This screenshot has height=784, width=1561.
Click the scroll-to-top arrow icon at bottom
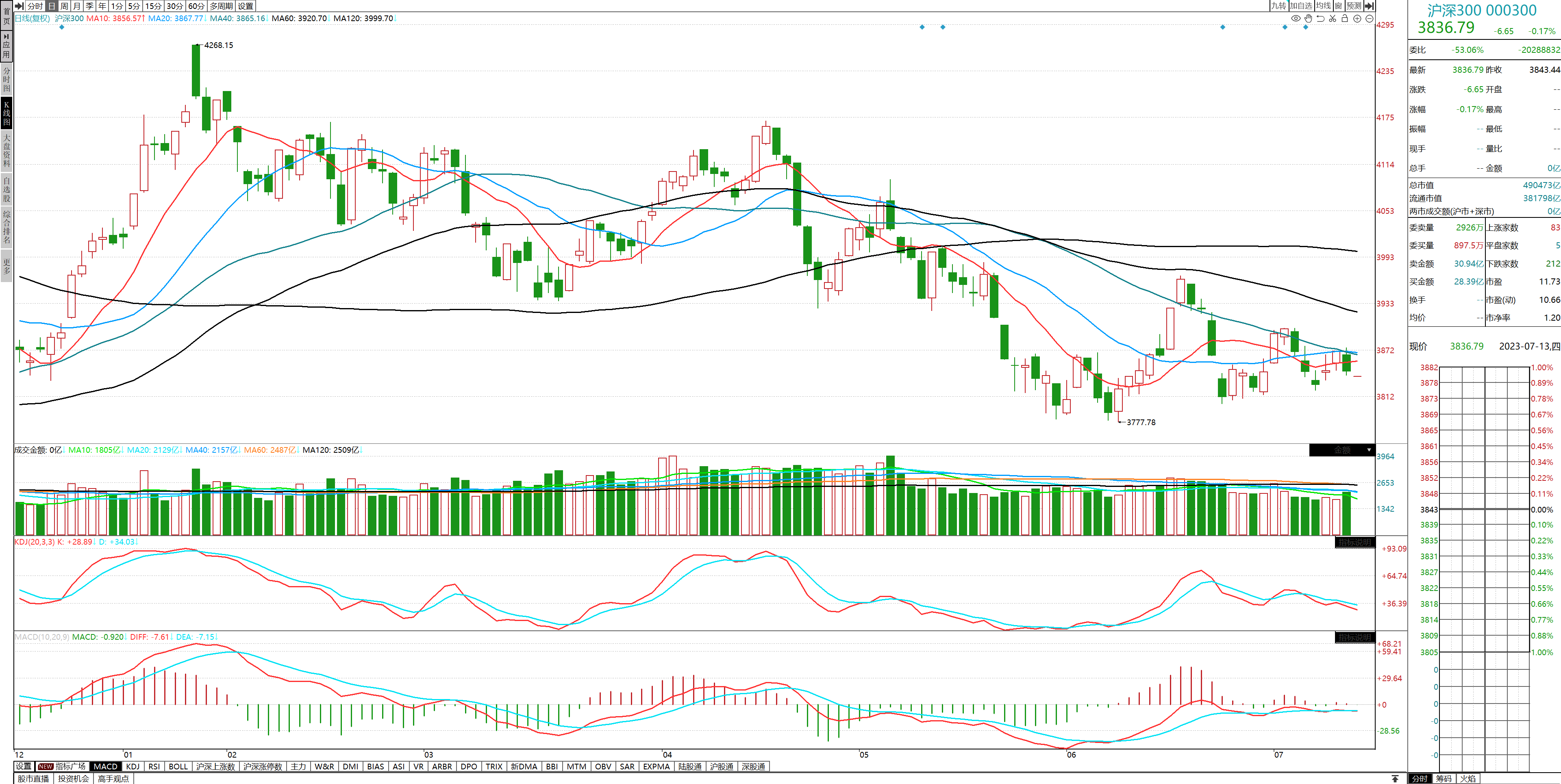tap(1395, 779)
